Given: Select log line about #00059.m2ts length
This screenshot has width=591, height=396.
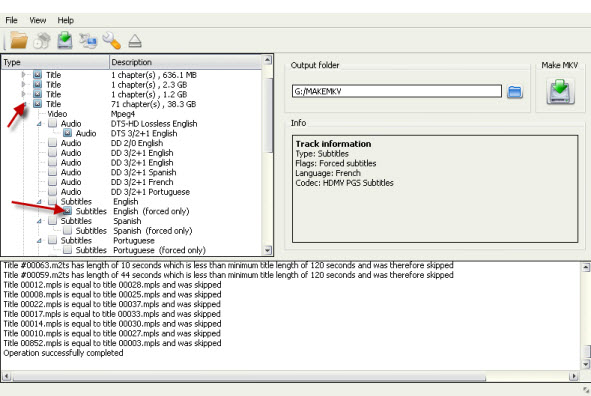Looking at the screenshot, I should 228,275.
